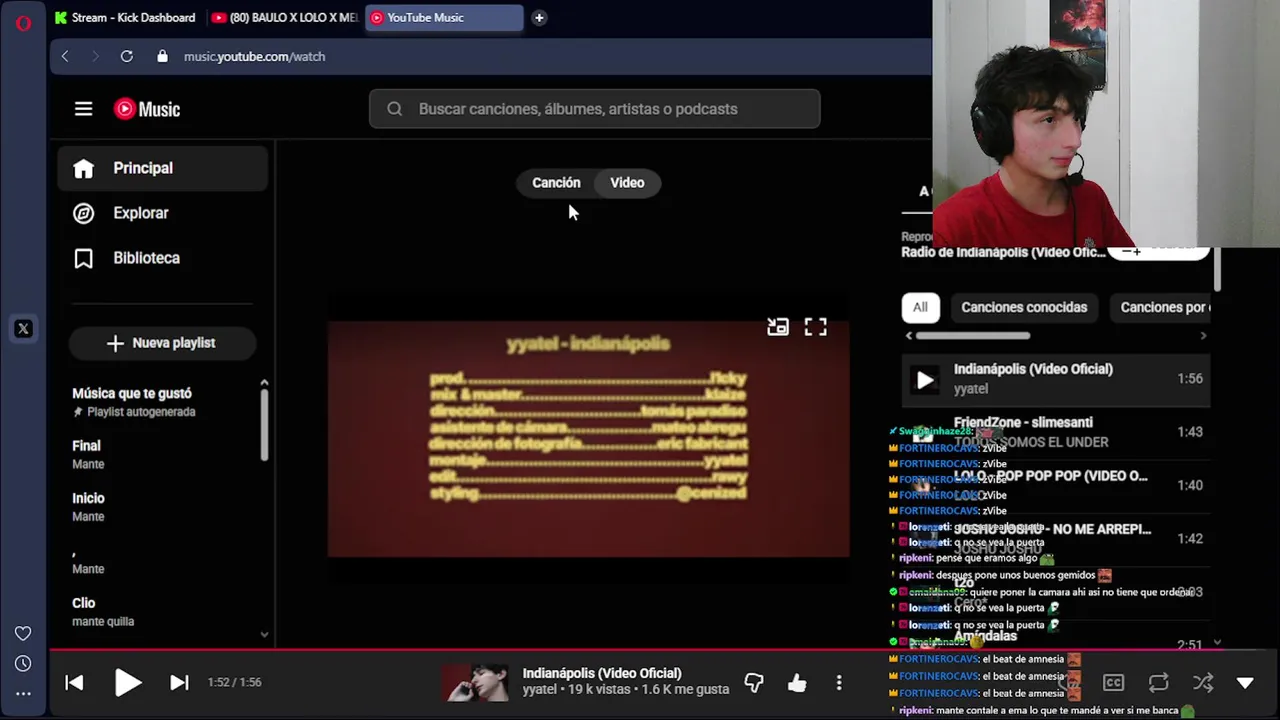Click the filter chips horizontal scrollbar
Viewport: 1280px width, 720px height.
973,336
